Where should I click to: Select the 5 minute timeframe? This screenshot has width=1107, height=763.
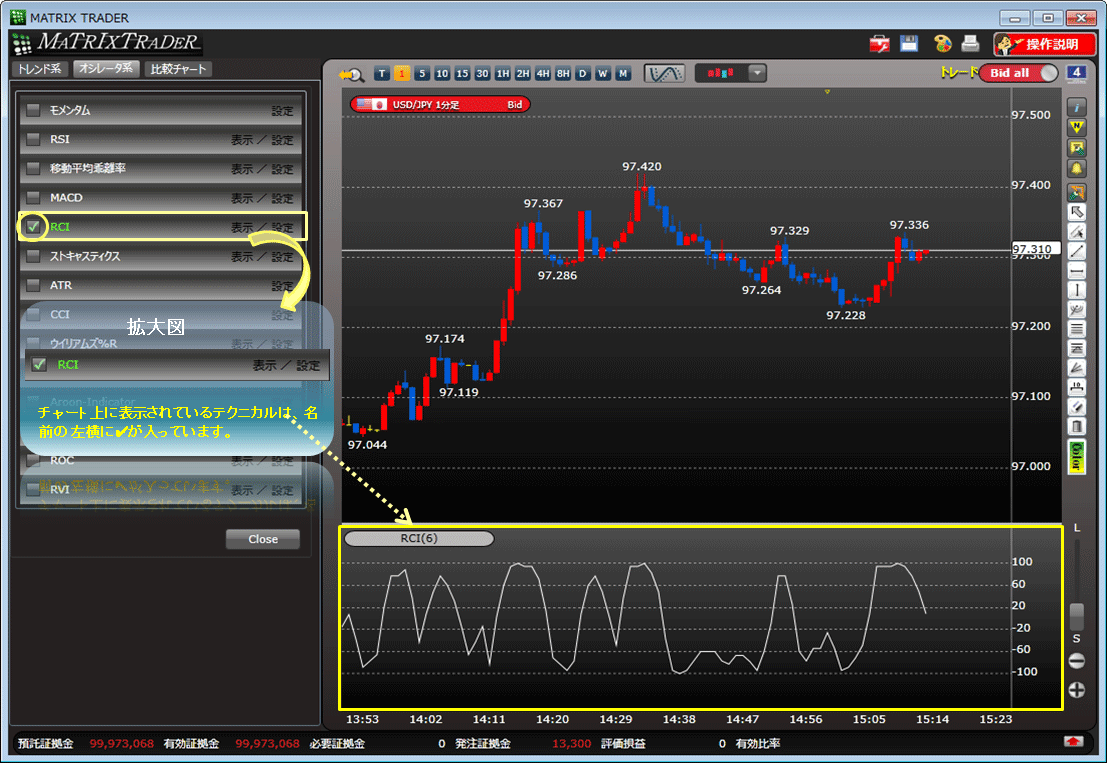422,73
